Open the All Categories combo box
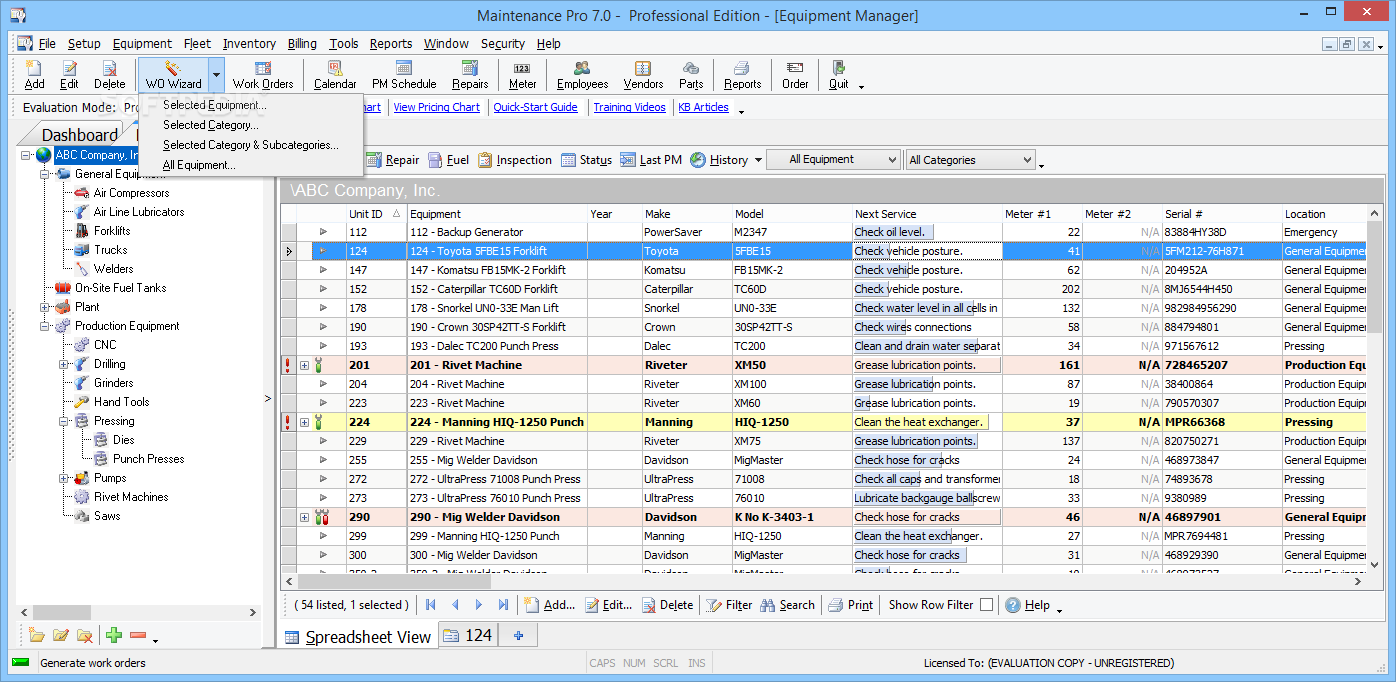1396x682 pixels. [x=971, y=160]
